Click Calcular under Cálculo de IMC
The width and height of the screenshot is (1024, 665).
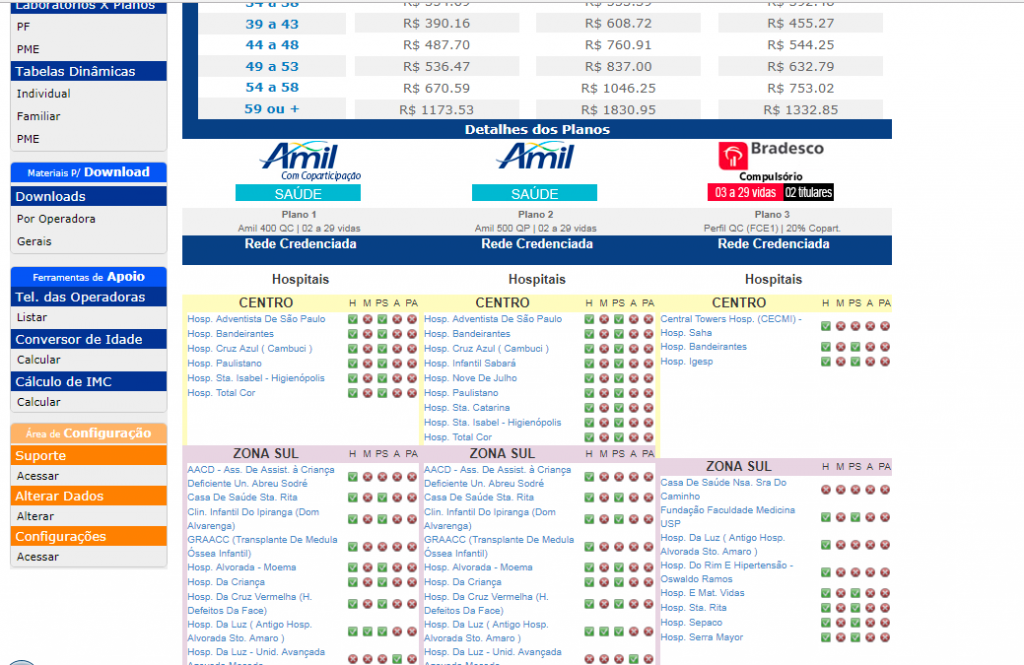[x=39, y=402]
